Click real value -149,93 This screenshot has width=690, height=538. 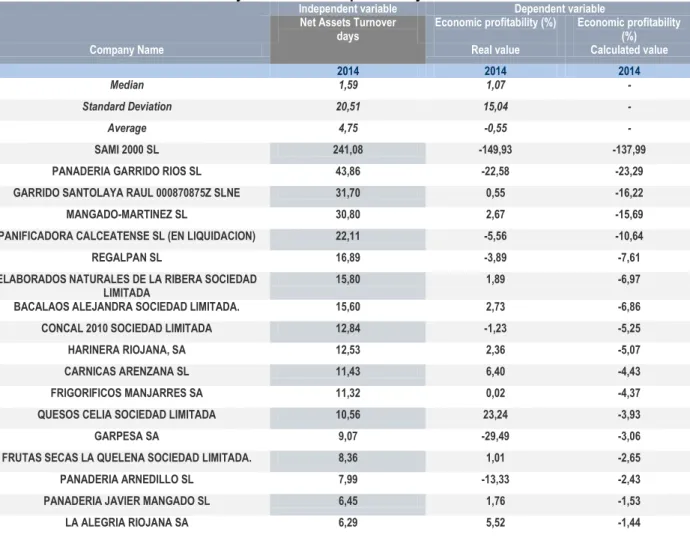click(x=495, y=150)
